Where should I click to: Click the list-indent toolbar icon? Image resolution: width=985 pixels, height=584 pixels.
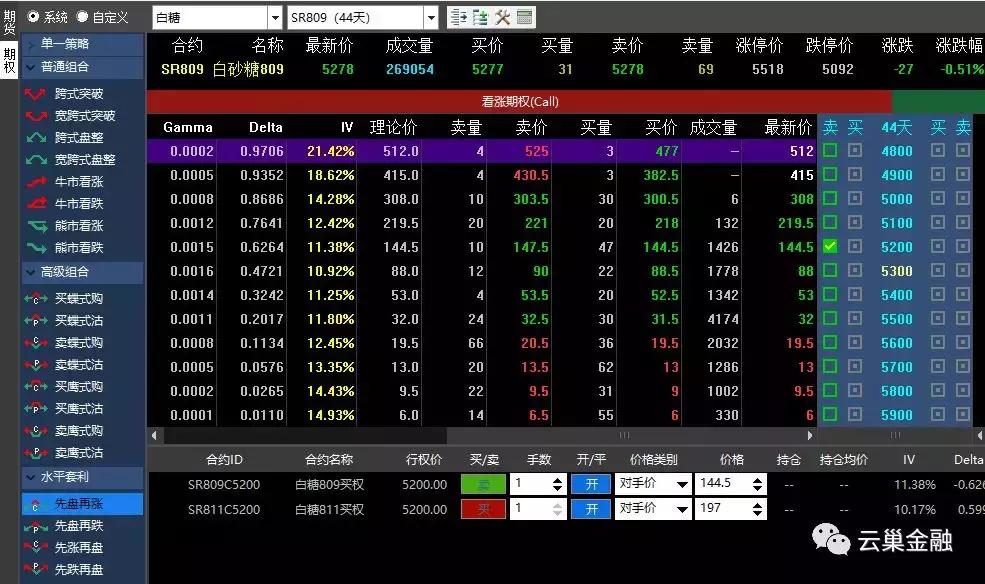(x=459, y=17)
